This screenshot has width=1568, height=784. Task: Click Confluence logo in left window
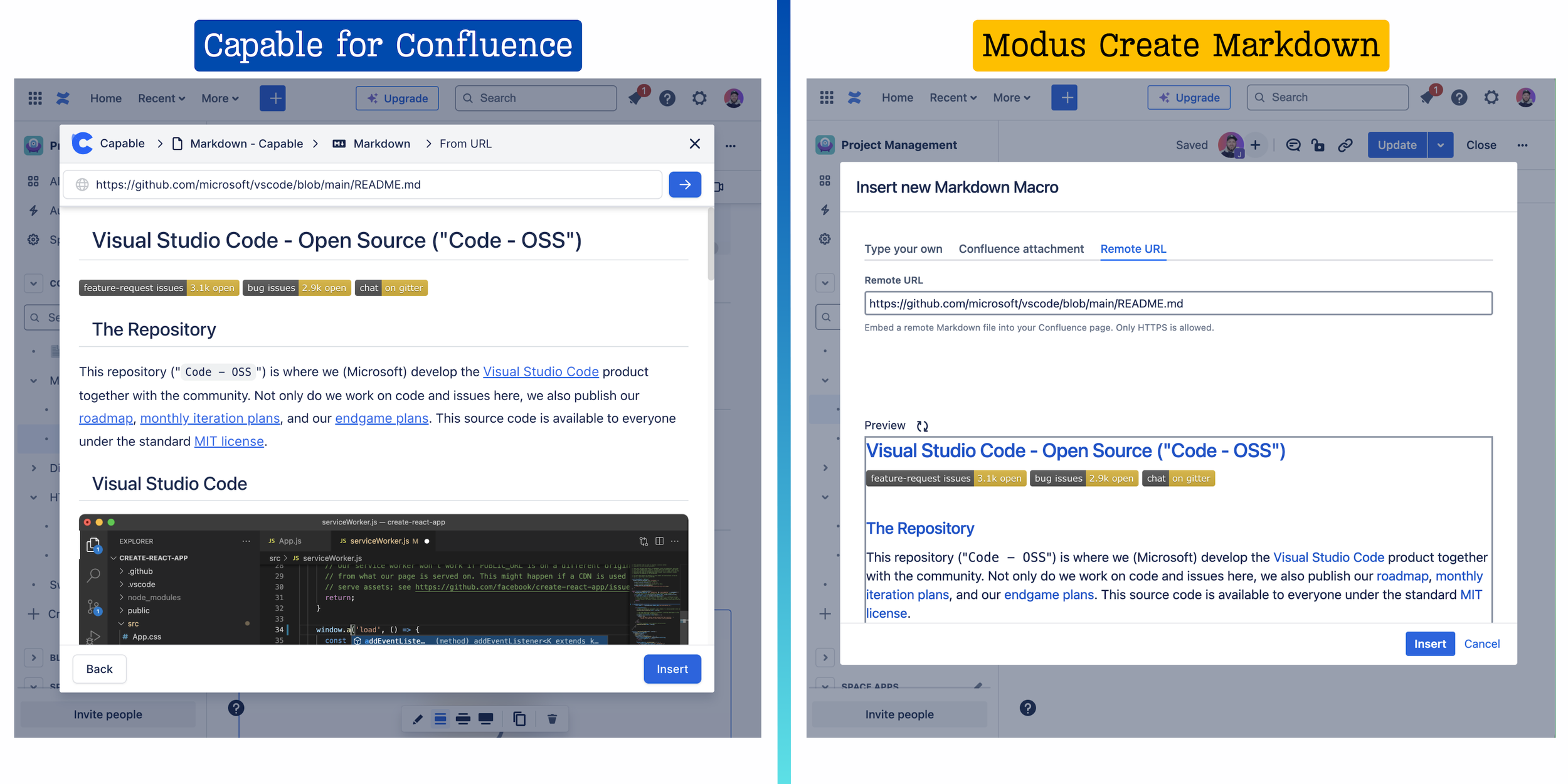tap(63, 98)
